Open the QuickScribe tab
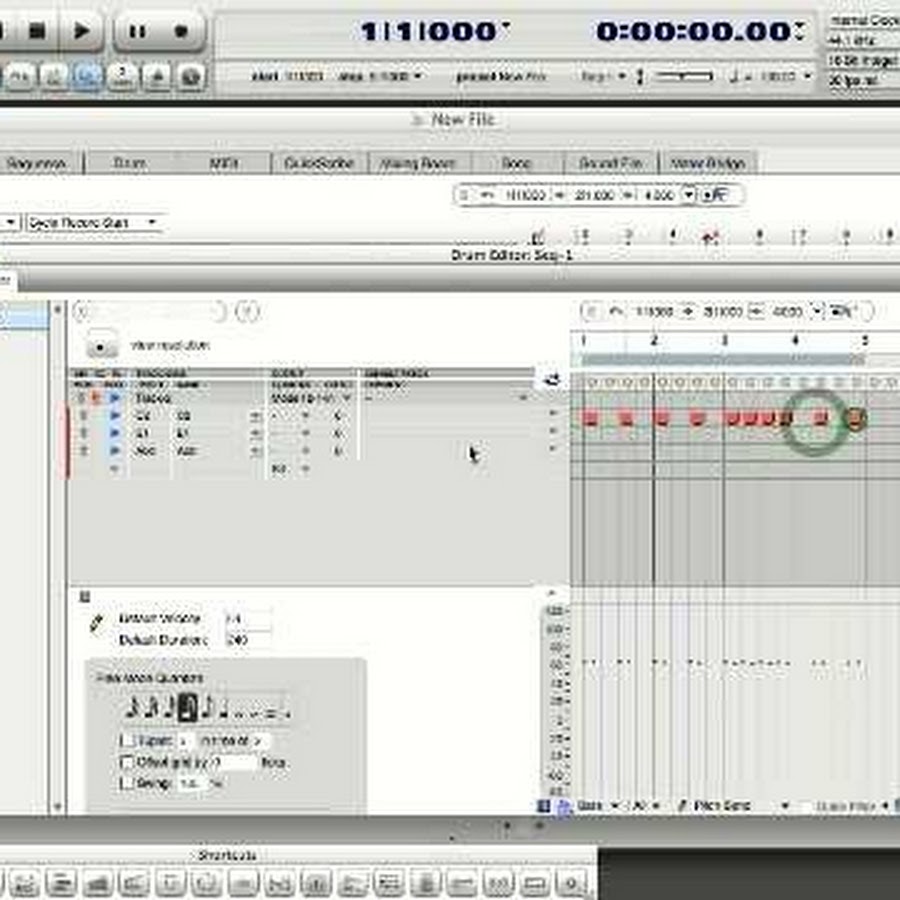 (x=319, y=164)
